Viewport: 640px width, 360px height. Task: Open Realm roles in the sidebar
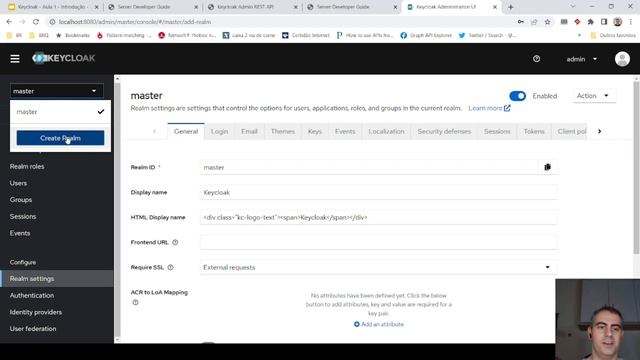click(27, 167)
